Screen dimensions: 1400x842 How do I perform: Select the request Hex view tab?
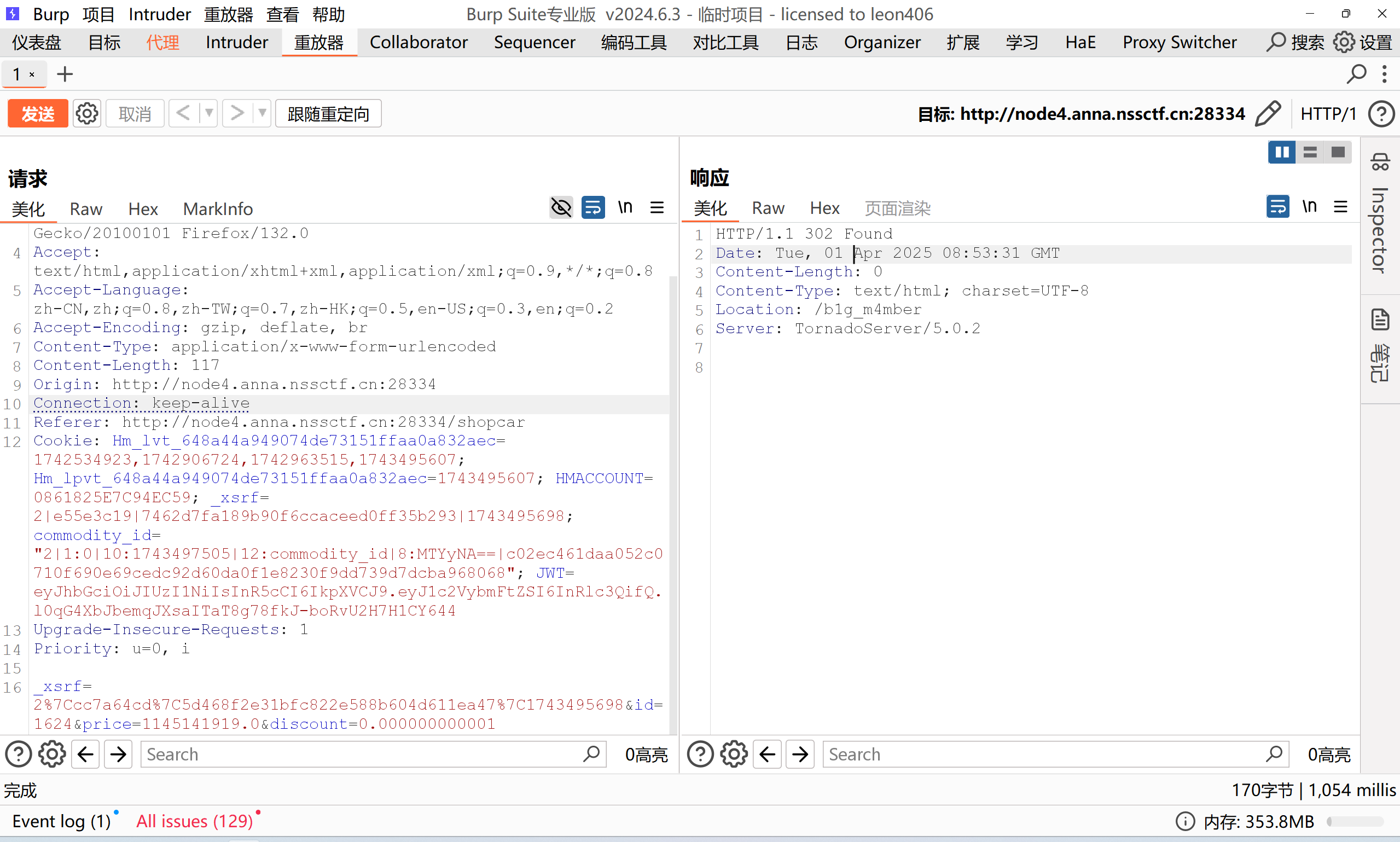tap(143, 210)
